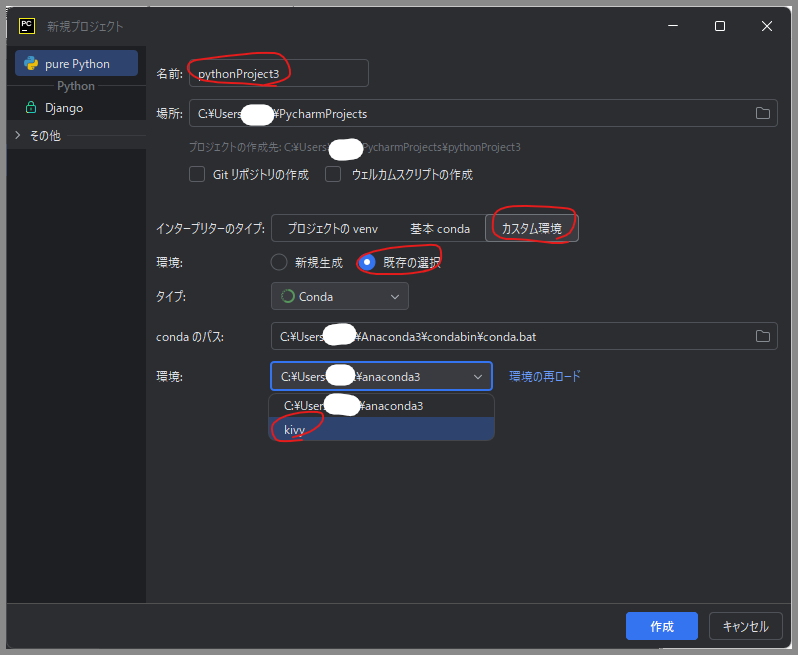Click the 名前 project name field

(278, 73)
